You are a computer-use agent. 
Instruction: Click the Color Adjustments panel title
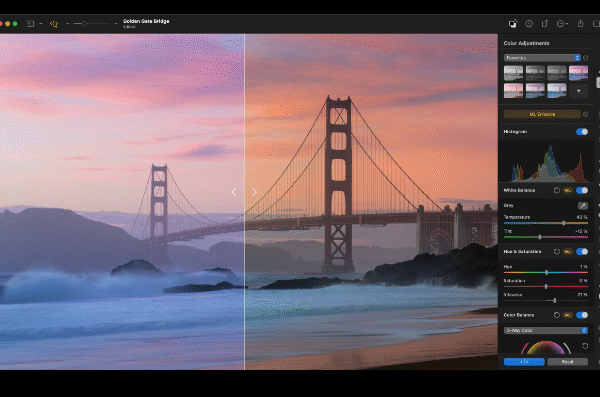point(526,43)
